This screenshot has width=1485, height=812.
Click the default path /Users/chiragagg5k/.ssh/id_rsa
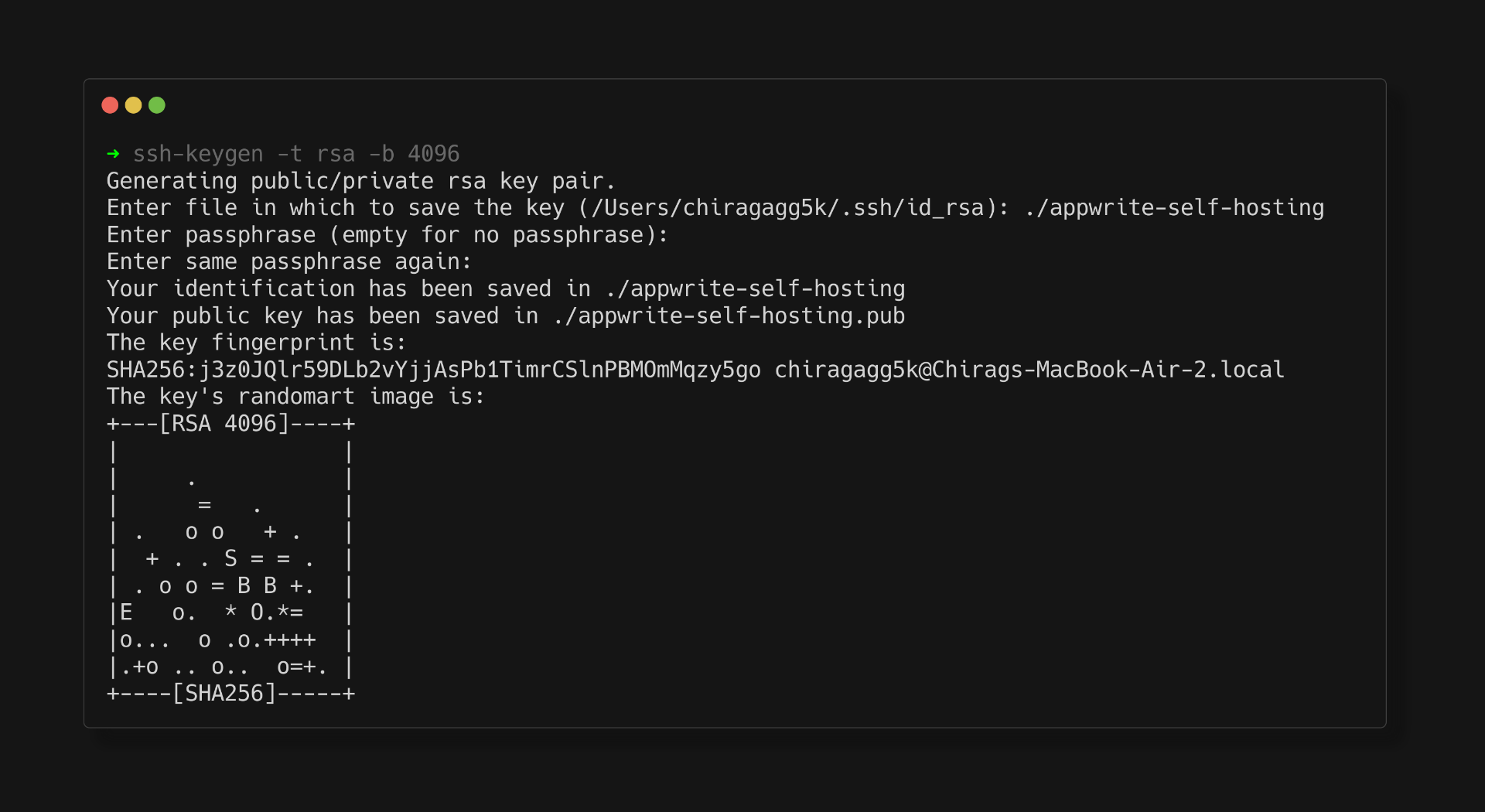click(787, 208)
